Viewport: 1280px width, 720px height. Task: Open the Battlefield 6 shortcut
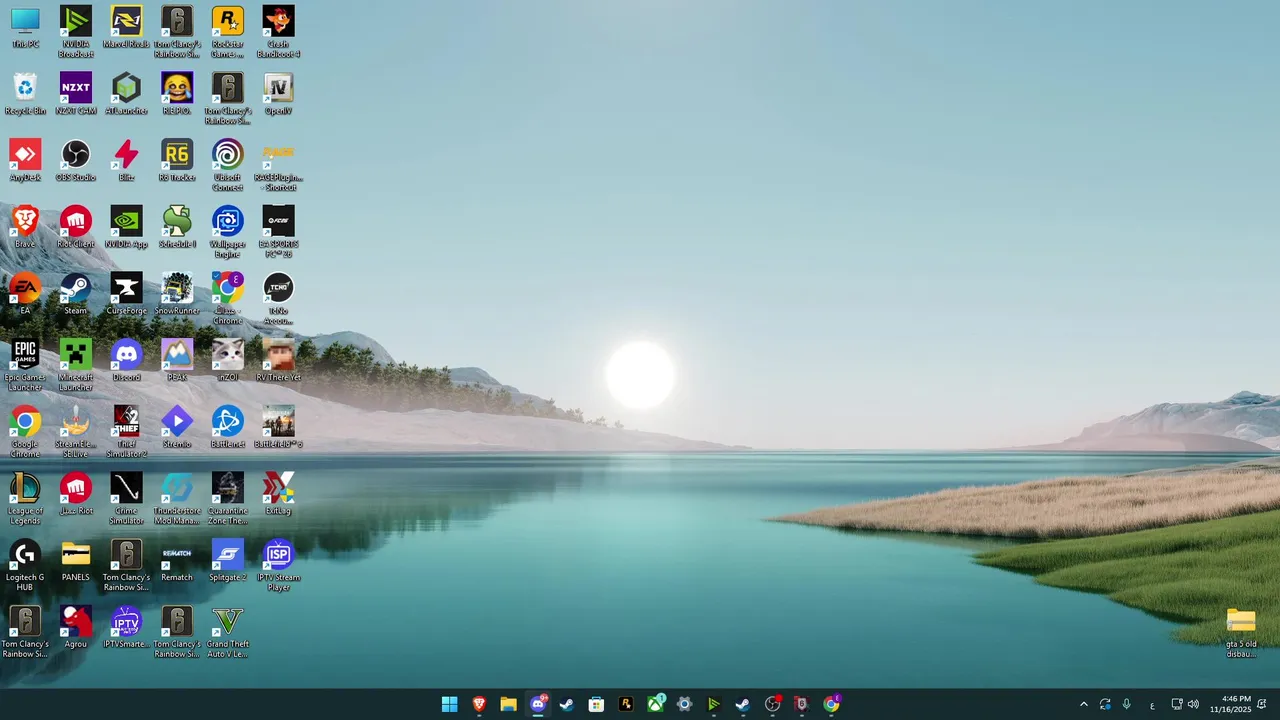coord(278,428)
